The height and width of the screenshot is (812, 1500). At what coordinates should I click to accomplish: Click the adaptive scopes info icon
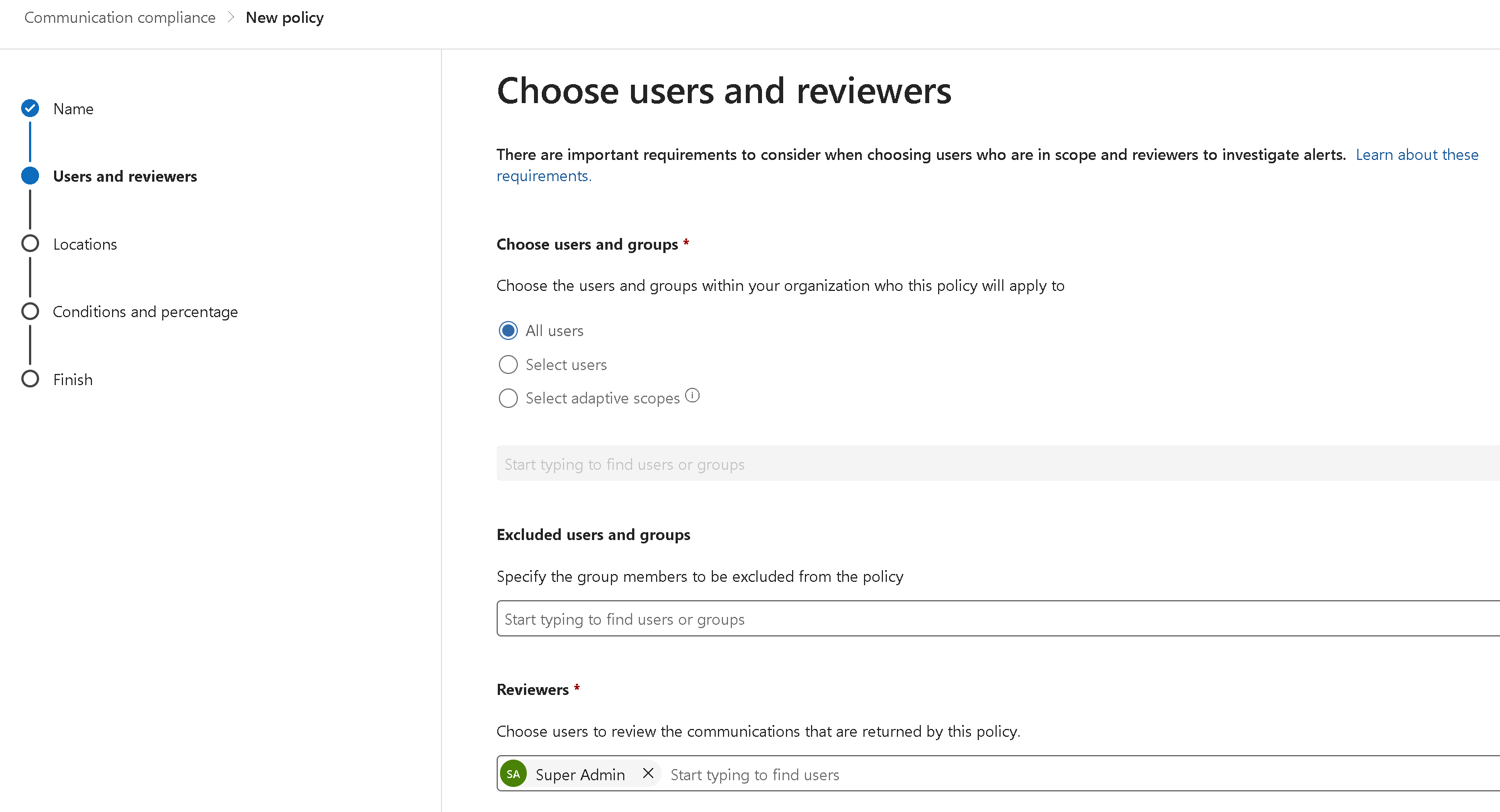pos(692,396)
